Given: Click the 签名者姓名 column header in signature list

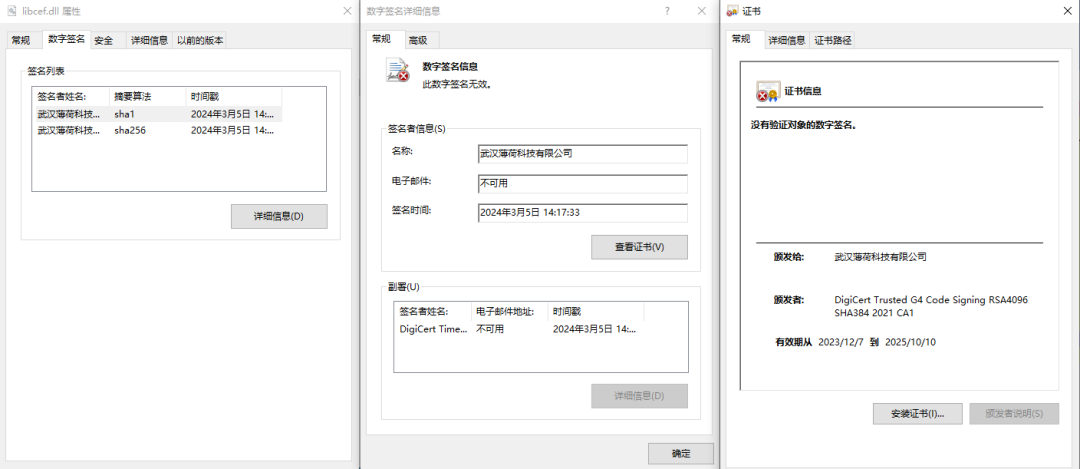Looking at the screenshot, I should 71,96.
